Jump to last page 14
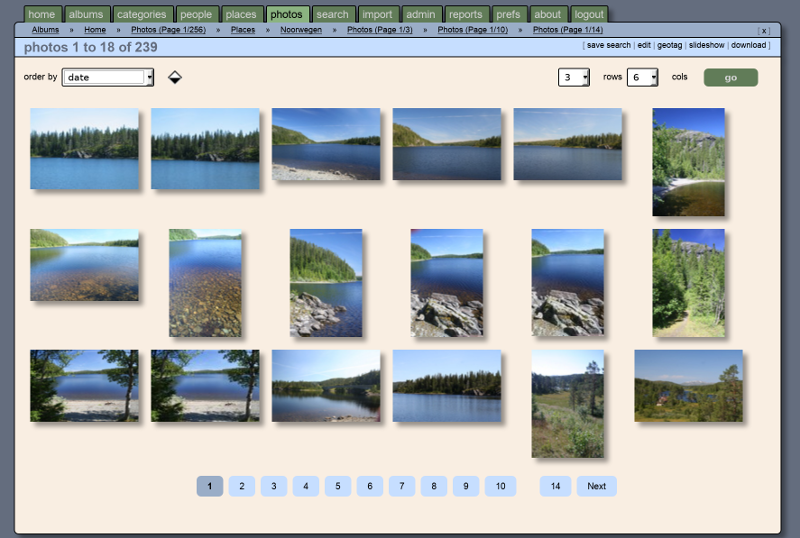The width and height of the screenshot is (800, 538). click(x=556, y=486)
